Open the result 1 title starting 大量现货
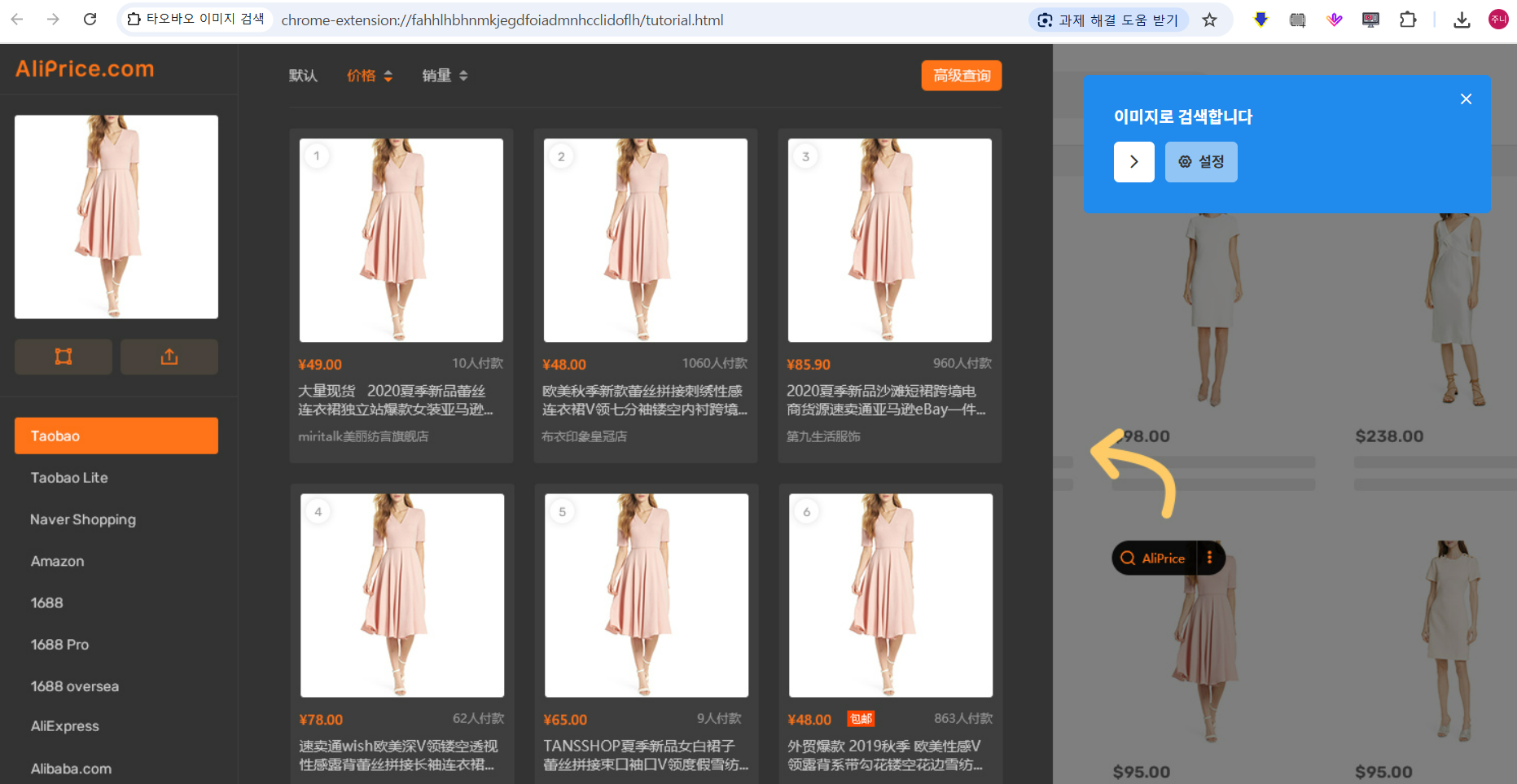The width and height of the screenshot is (1517, 784). pos(396,401)
